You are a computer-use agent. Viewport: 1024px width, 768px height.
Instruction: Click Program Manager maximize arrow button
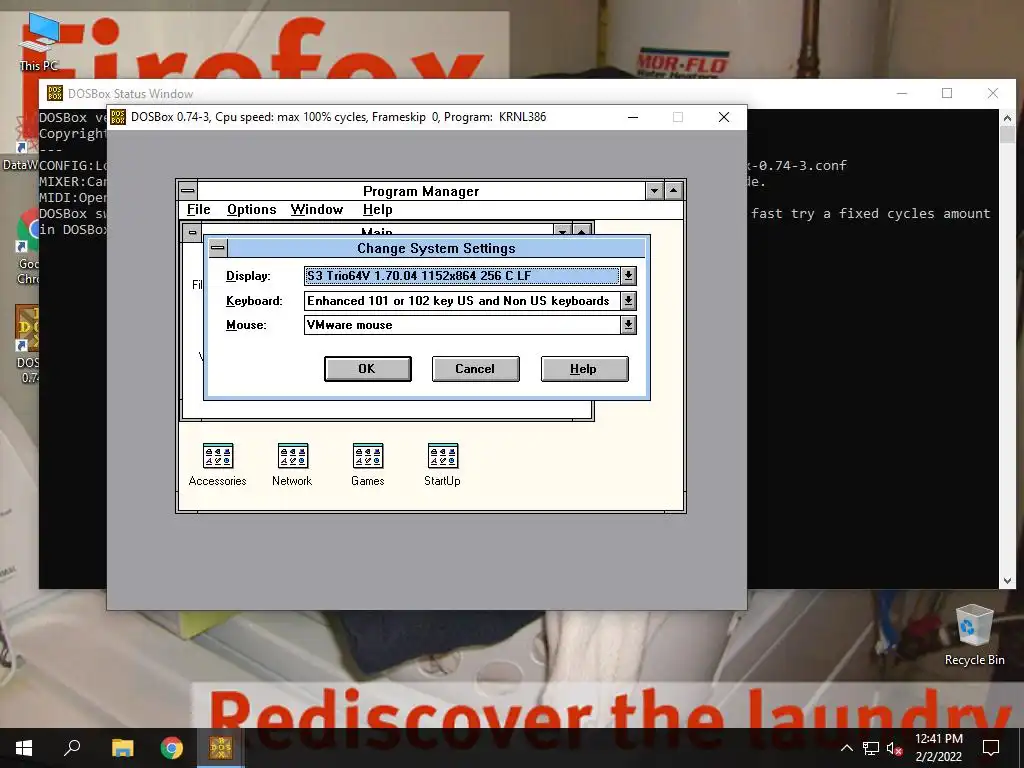click(x=673, y=191)
